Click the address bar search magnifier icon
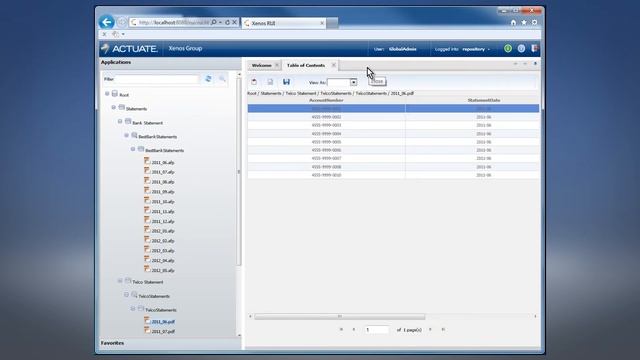This screenshot has height=360, width=640. pos(213,22)
